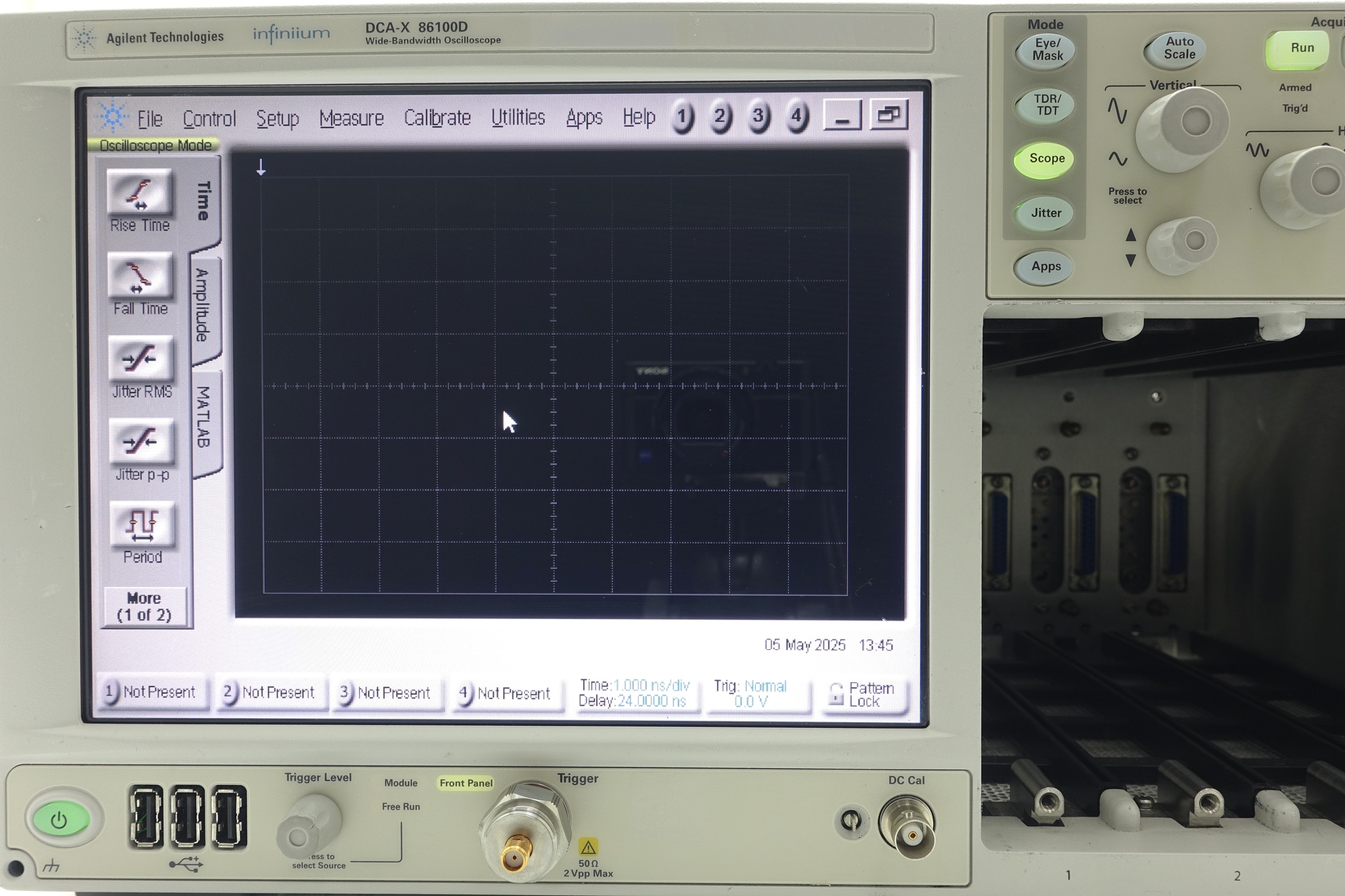This screenshot has width=1345, height=896.
Task: Click channel 2 Not Present status button
Action: [x=271, y=693]
